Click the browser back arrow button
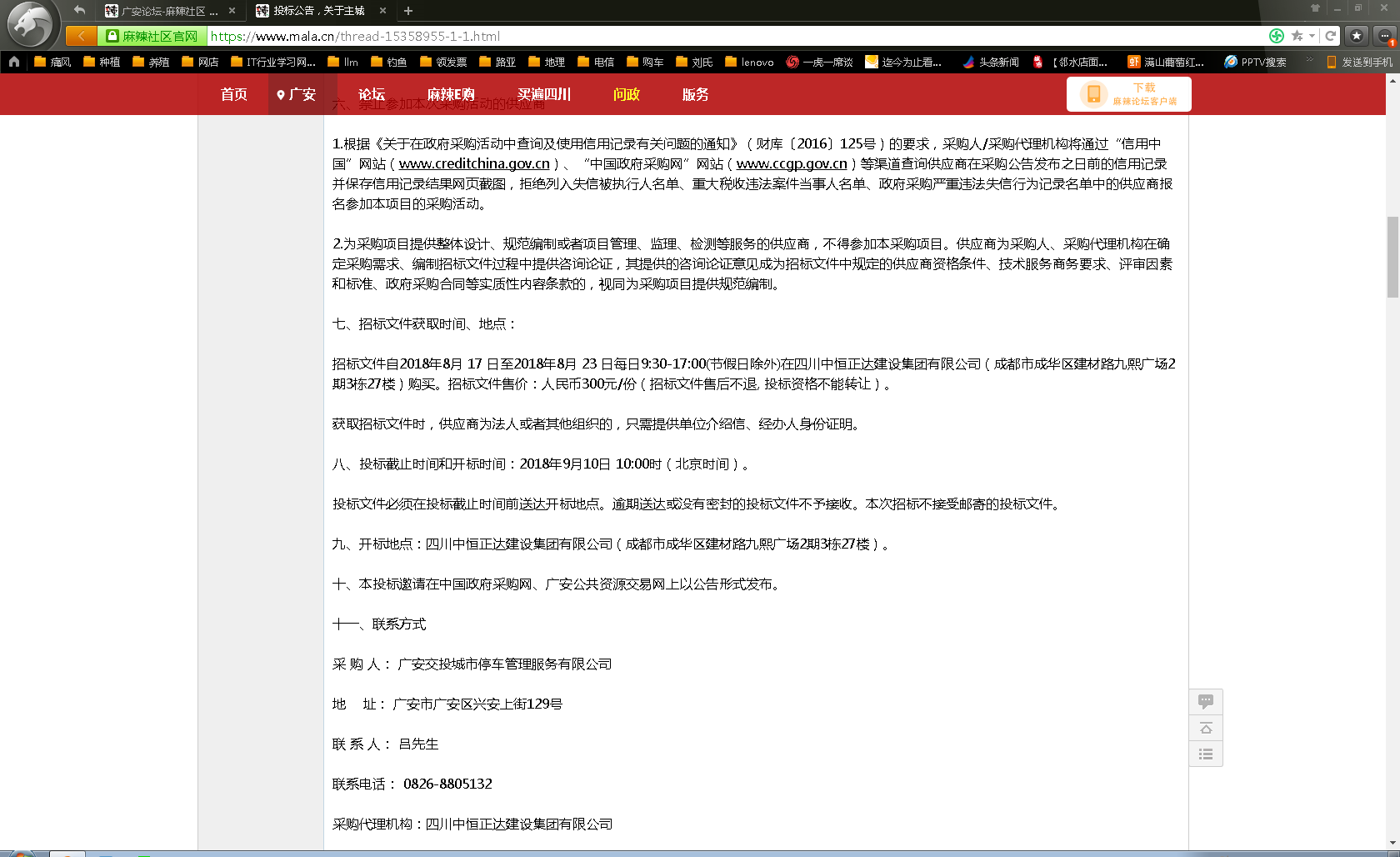The height and width of the screenshot is (857, 1400). [x=81, y=36]
